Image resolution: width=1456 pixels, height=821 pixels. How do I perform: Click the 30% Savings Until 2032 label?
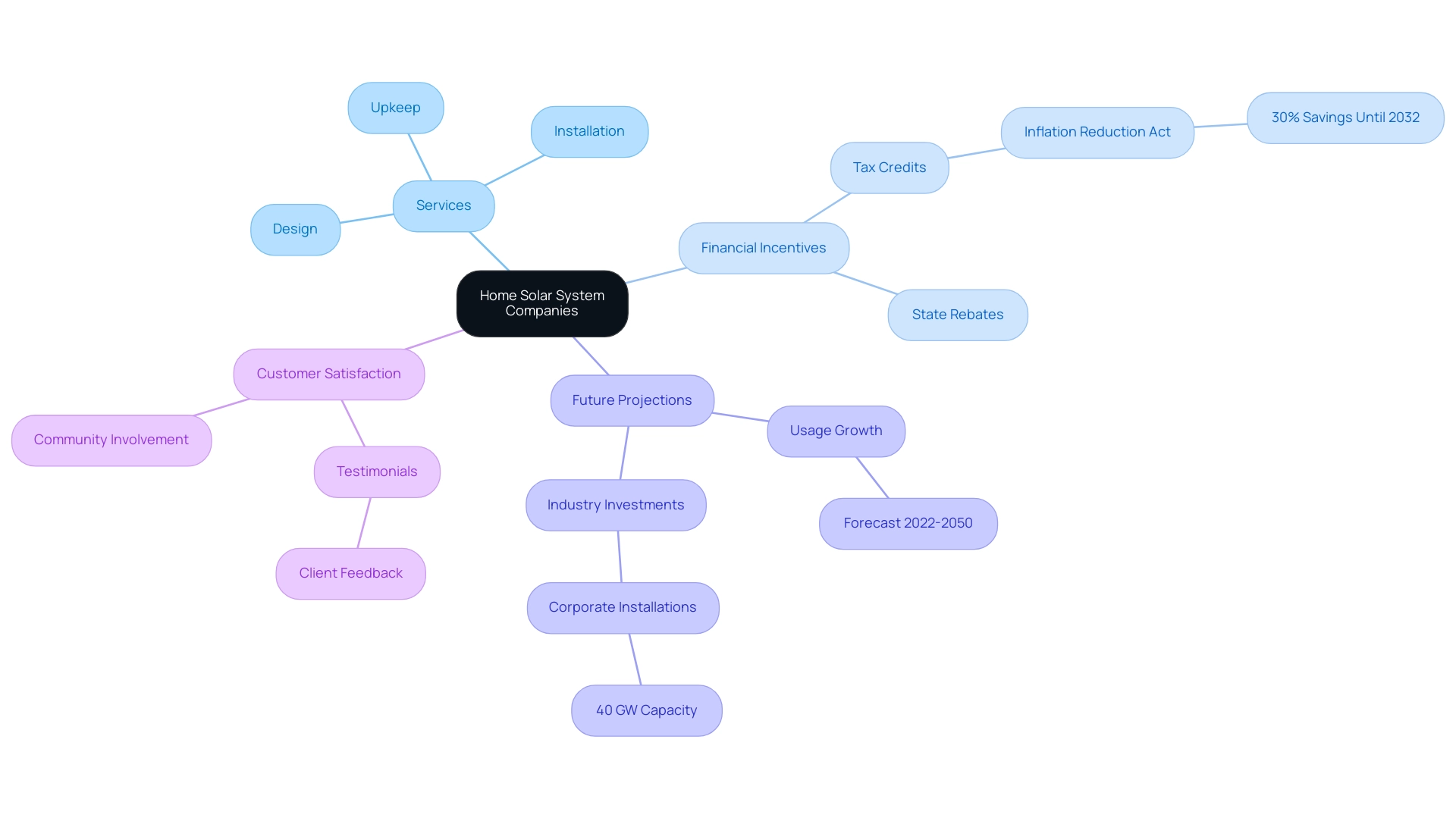click(1342, 117)
